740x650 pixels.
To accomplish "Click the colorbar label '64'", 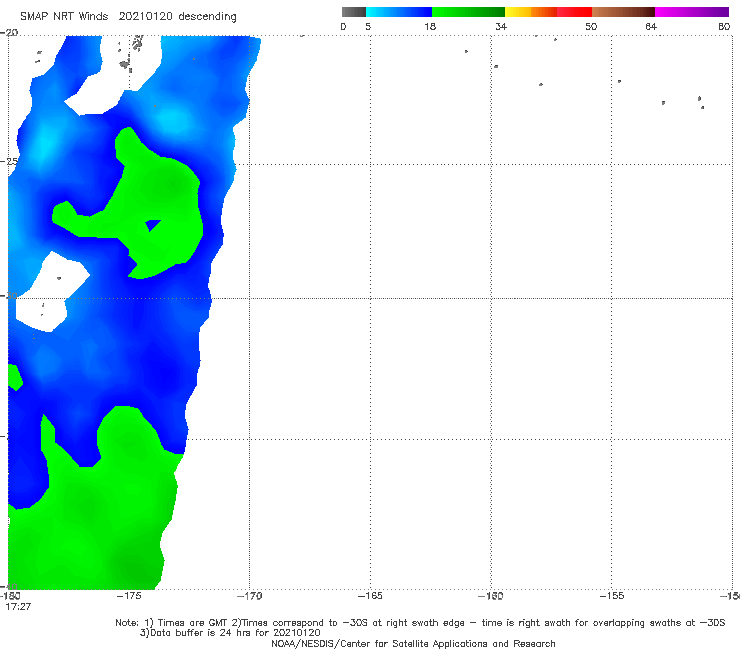I will point(651,26).
